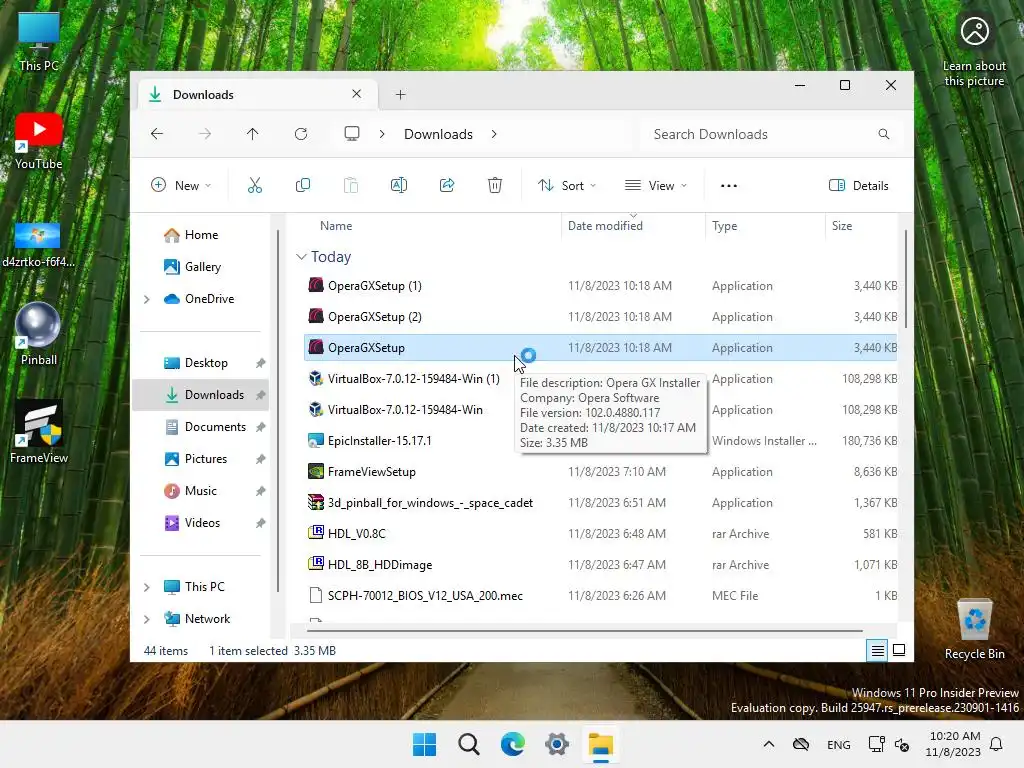Viewport: 1024px width, 768px height.
Task: Click chevron before Downloads in address bar
Action: point(382,134)
